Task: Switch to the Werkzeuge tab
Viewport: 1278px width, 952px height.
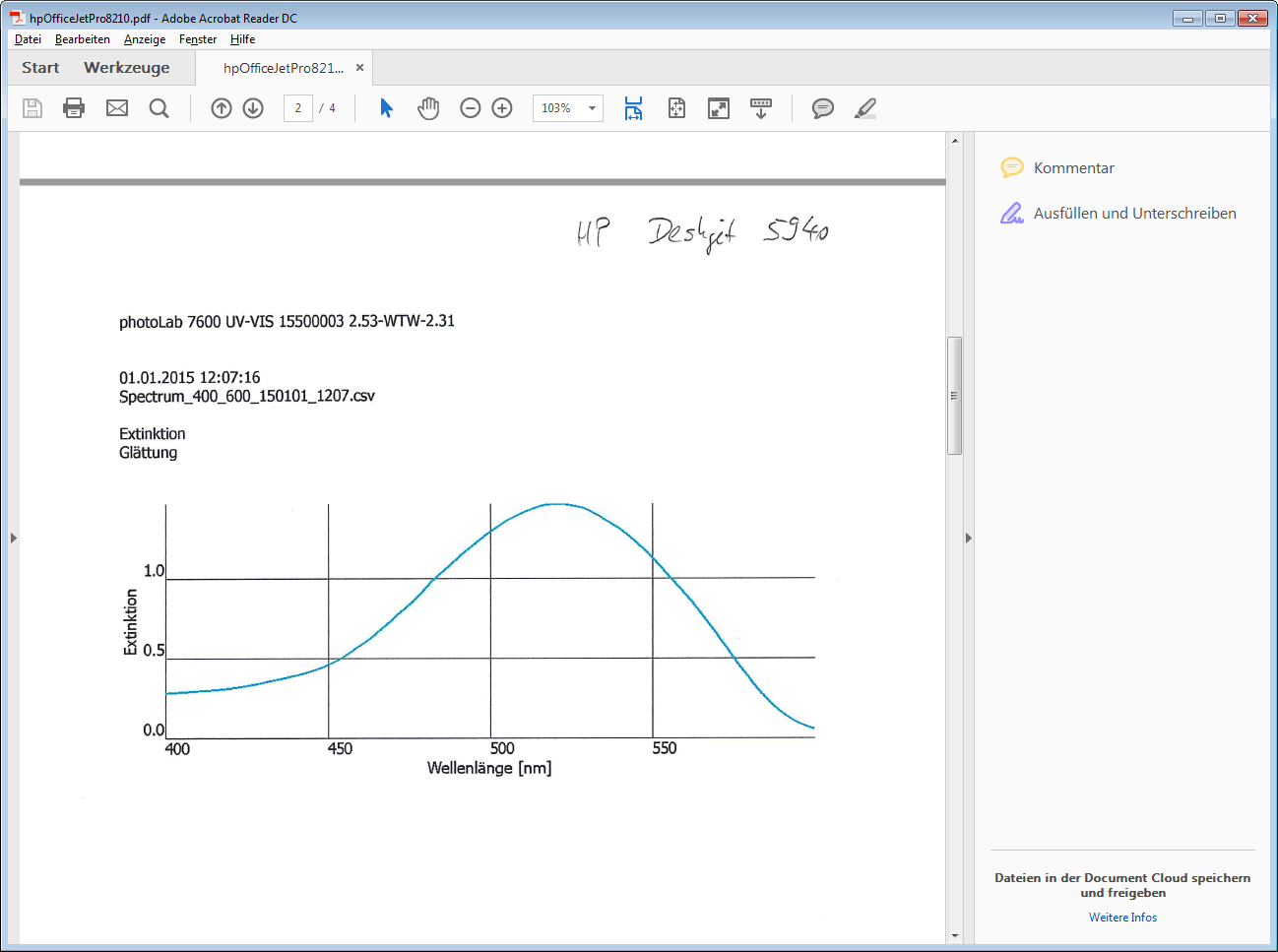Action: pos(127,68)
